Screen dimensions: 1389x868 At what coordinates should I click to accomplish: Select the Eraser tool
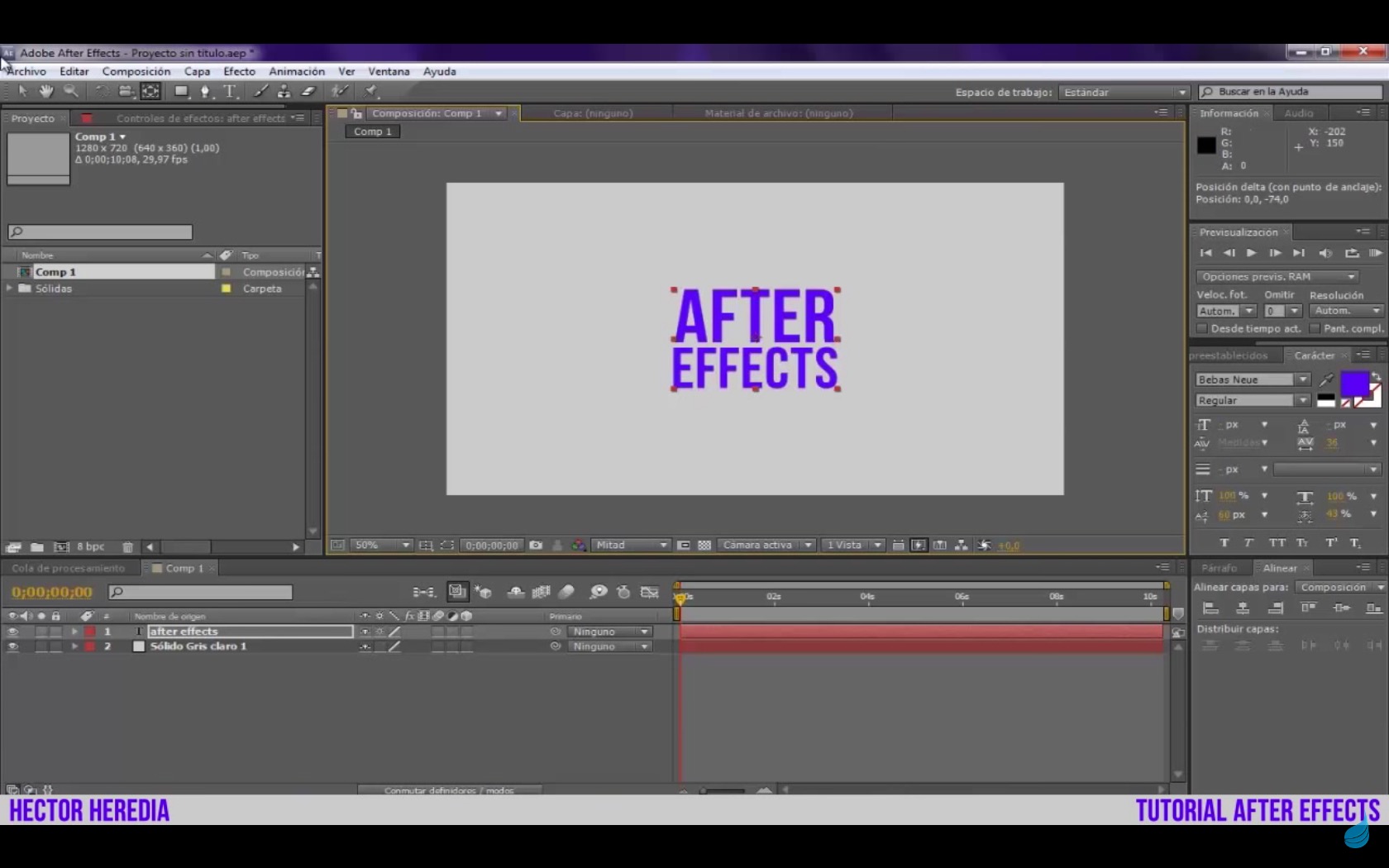point(308,91)
